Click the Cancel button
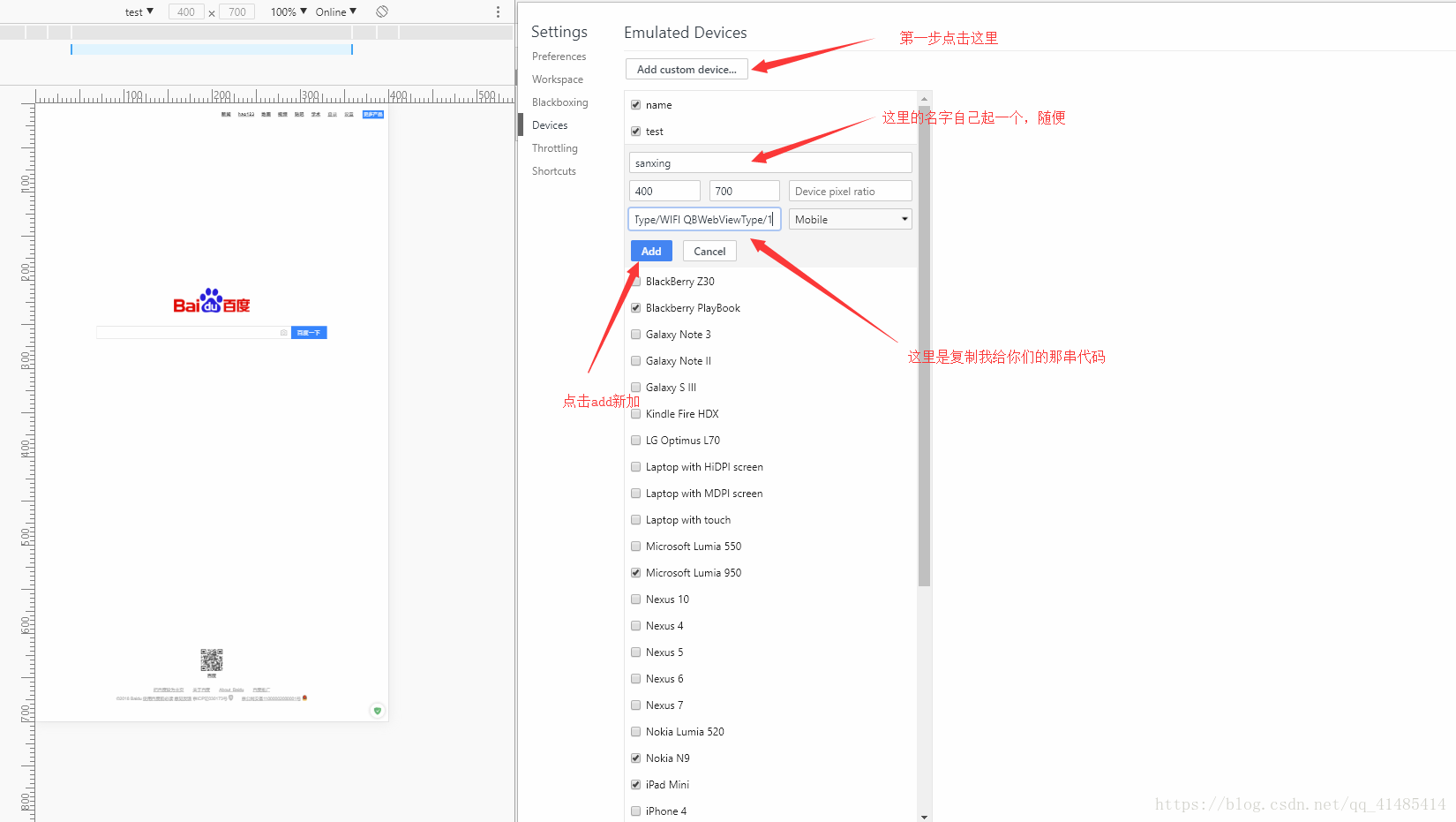Image resolution: width=1456 pixels, height=822 pixels. [709, 251]
